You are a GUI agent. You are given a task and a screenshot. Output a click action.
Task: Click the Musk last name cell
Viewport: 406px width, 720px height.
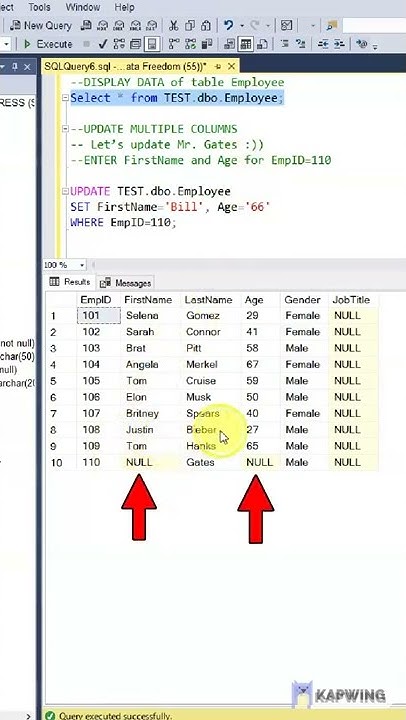(x=210, y=397)
